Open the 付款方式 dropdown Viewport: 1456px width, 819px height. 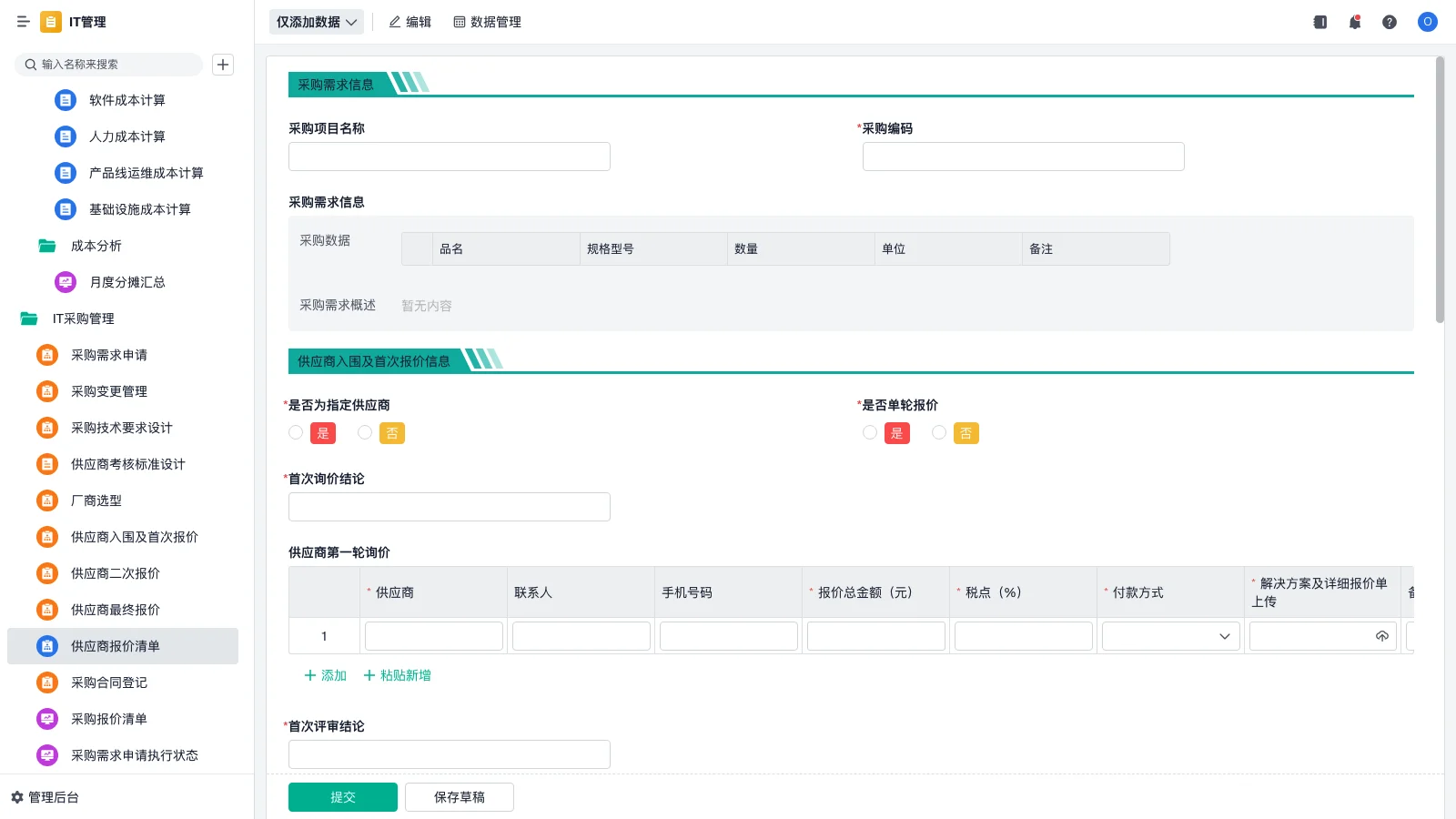pos(1169,635)
